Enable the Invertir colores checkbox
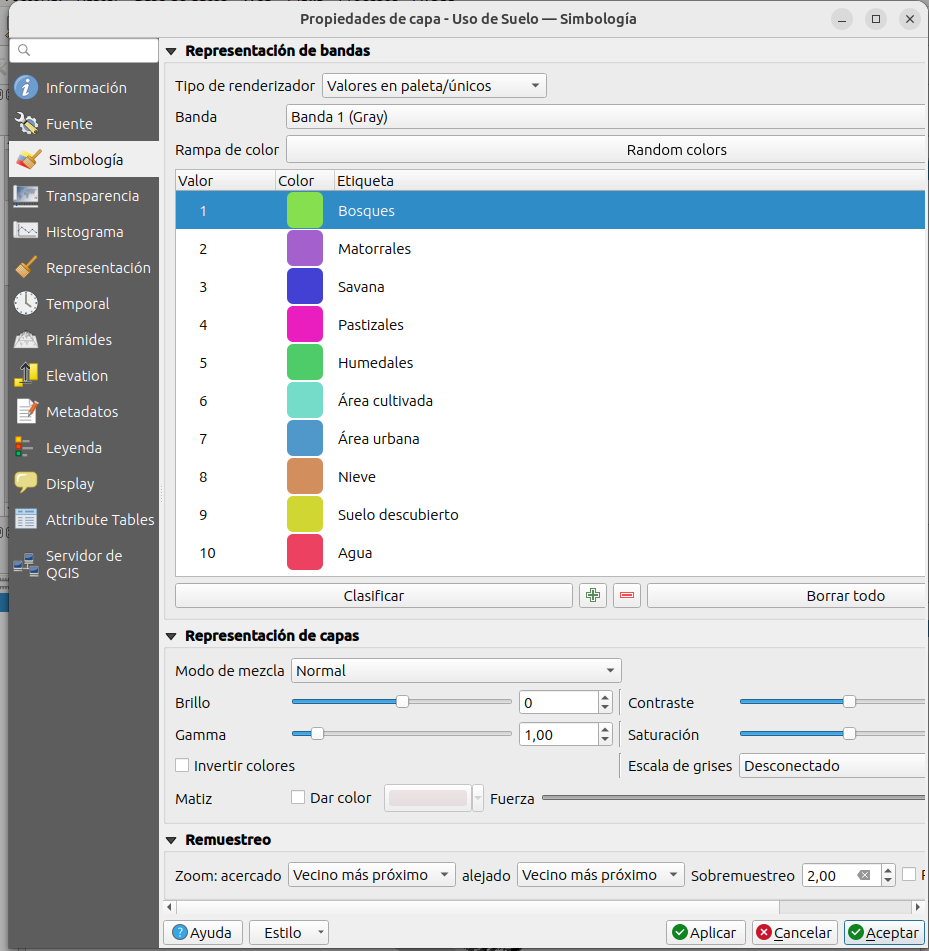The height and width of the screenshot is (951, 929). [x=182, y=766]
